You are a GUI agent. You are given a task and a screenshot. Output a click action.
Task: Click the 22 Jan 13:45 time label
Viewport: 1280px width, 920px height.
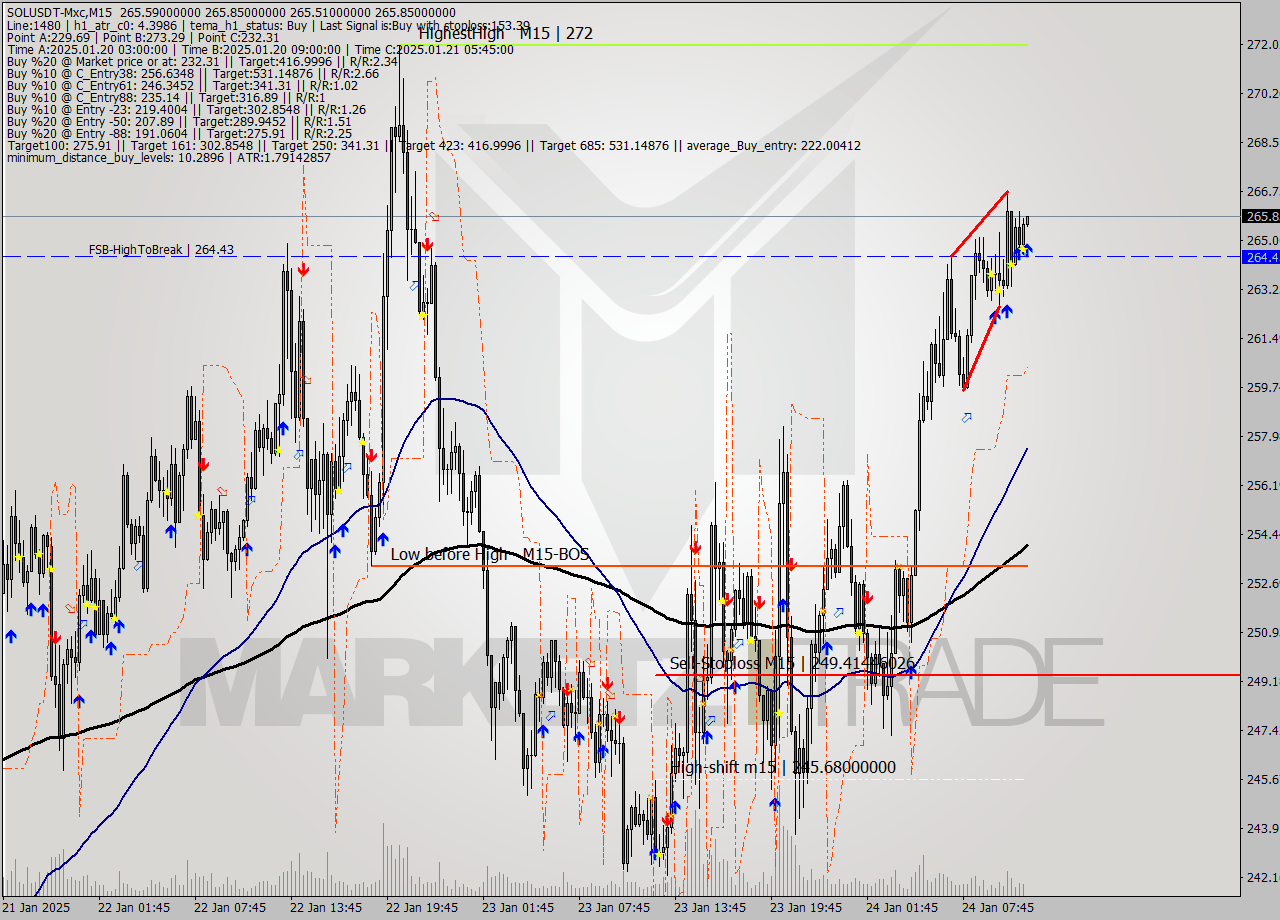[x=326, y=907]
